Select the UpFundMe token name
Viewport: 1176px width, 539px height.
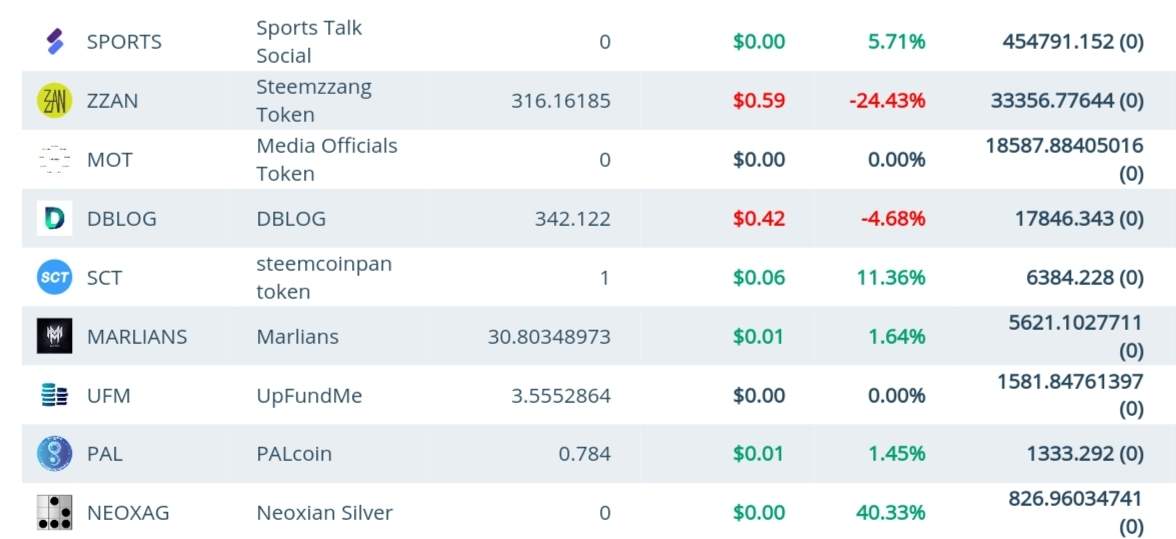coord(309,395)
